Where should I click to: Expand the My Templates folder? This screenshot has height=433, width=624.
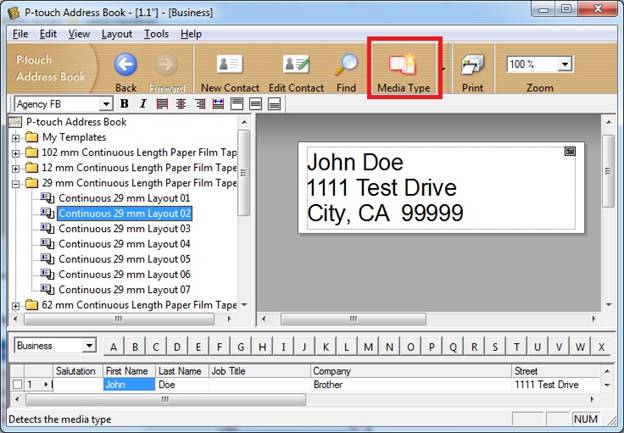15,137
